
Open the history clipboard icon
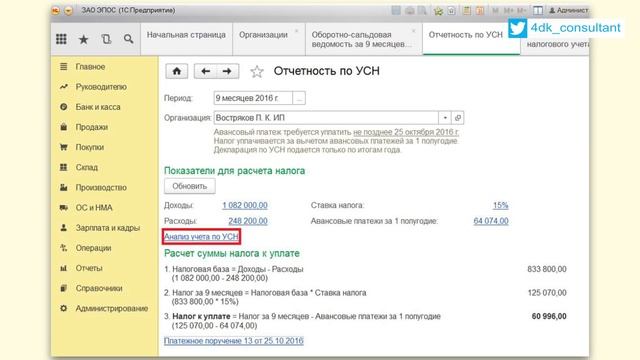(x=106, y=39)
